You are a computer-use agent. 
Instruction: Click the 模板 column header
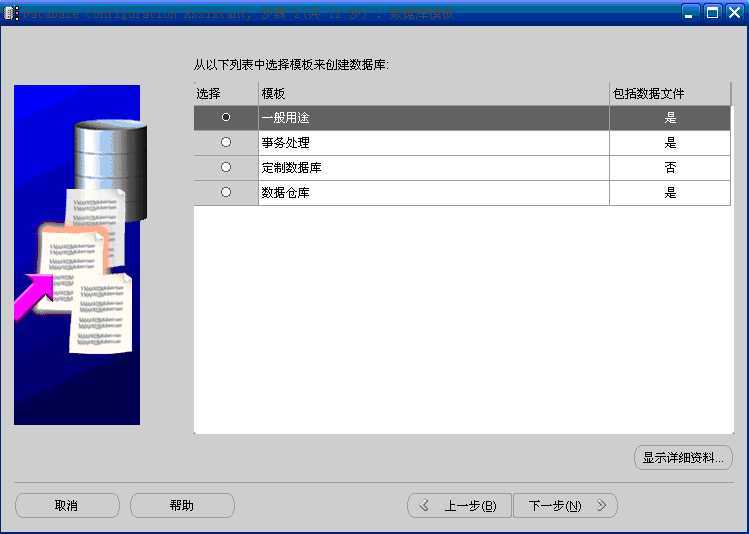pyautogui.click(x=434, y=94)
